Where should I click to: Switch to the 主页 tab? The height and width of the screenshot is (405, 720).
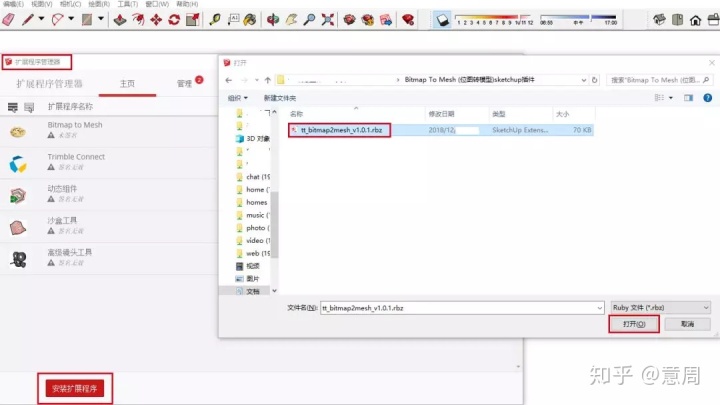click(127, 84)
